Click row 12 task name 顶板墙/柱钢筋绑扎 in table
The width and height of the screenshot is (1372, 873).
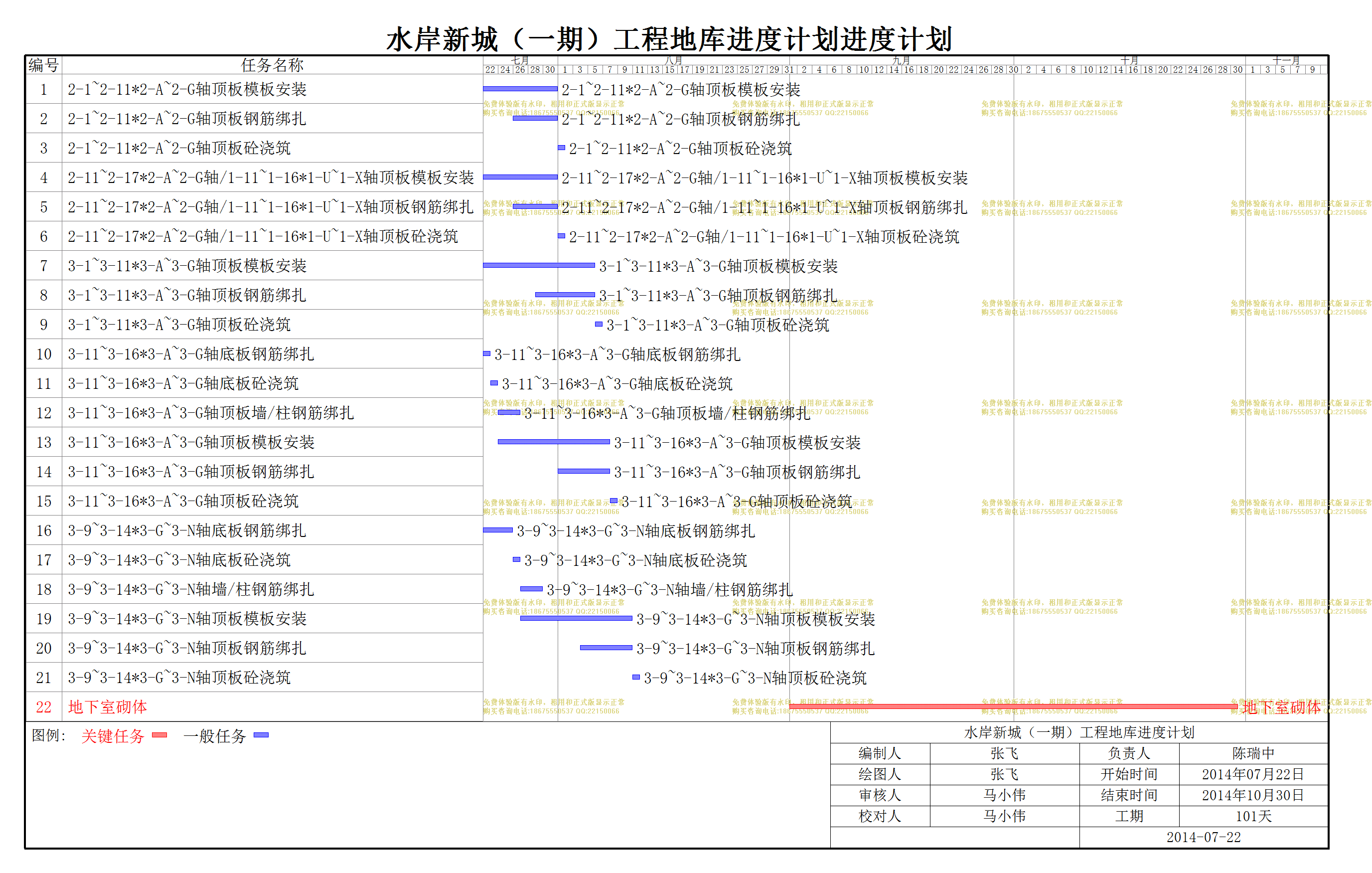click(211, 412)
